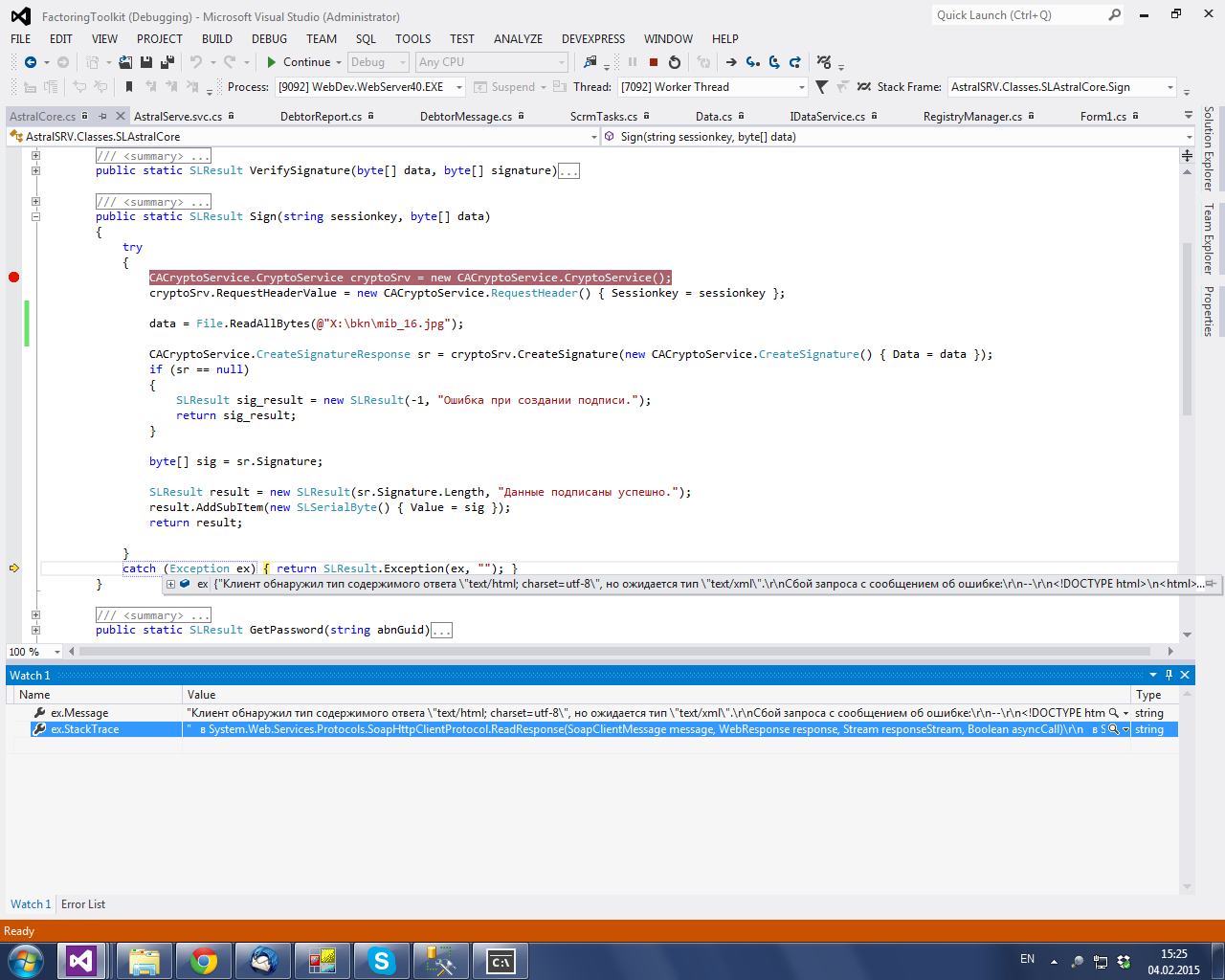This screenshot has height=980, width=1225.
Task: Open Chrome from the taskbar
Action: [x=203, y=961]
